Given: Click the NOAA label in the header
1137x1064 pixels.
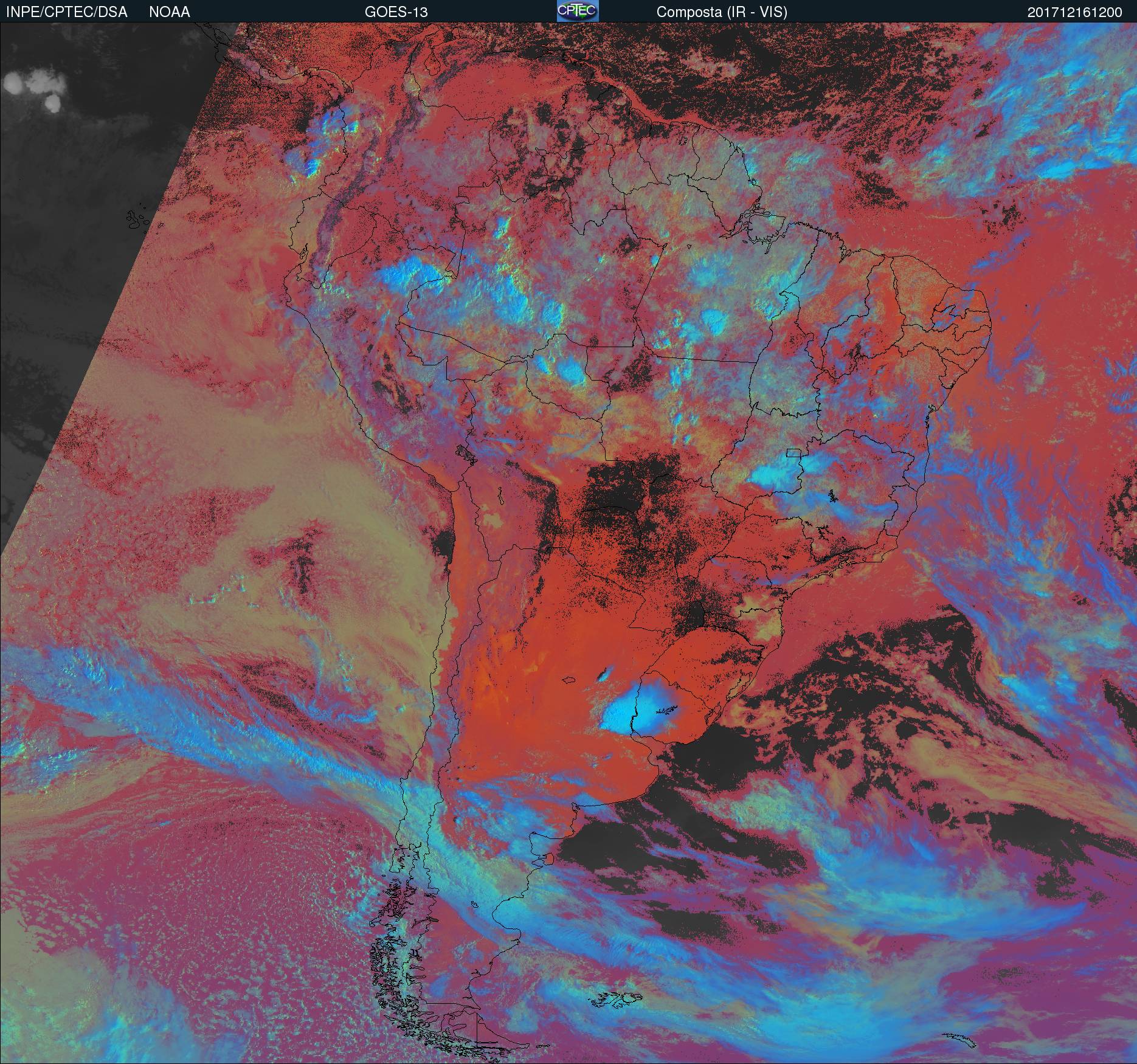Looking at the screenshot, I should [x=170, y=12].
